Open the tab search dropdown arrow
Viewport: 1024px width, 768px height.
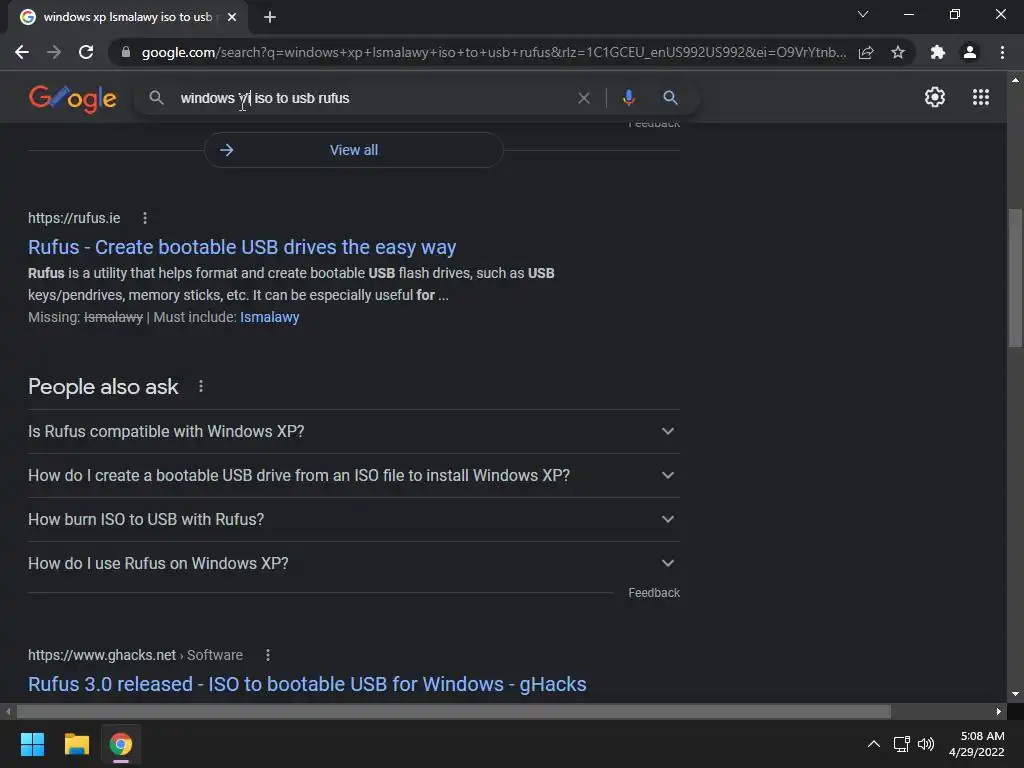click(x=863, y=14)
